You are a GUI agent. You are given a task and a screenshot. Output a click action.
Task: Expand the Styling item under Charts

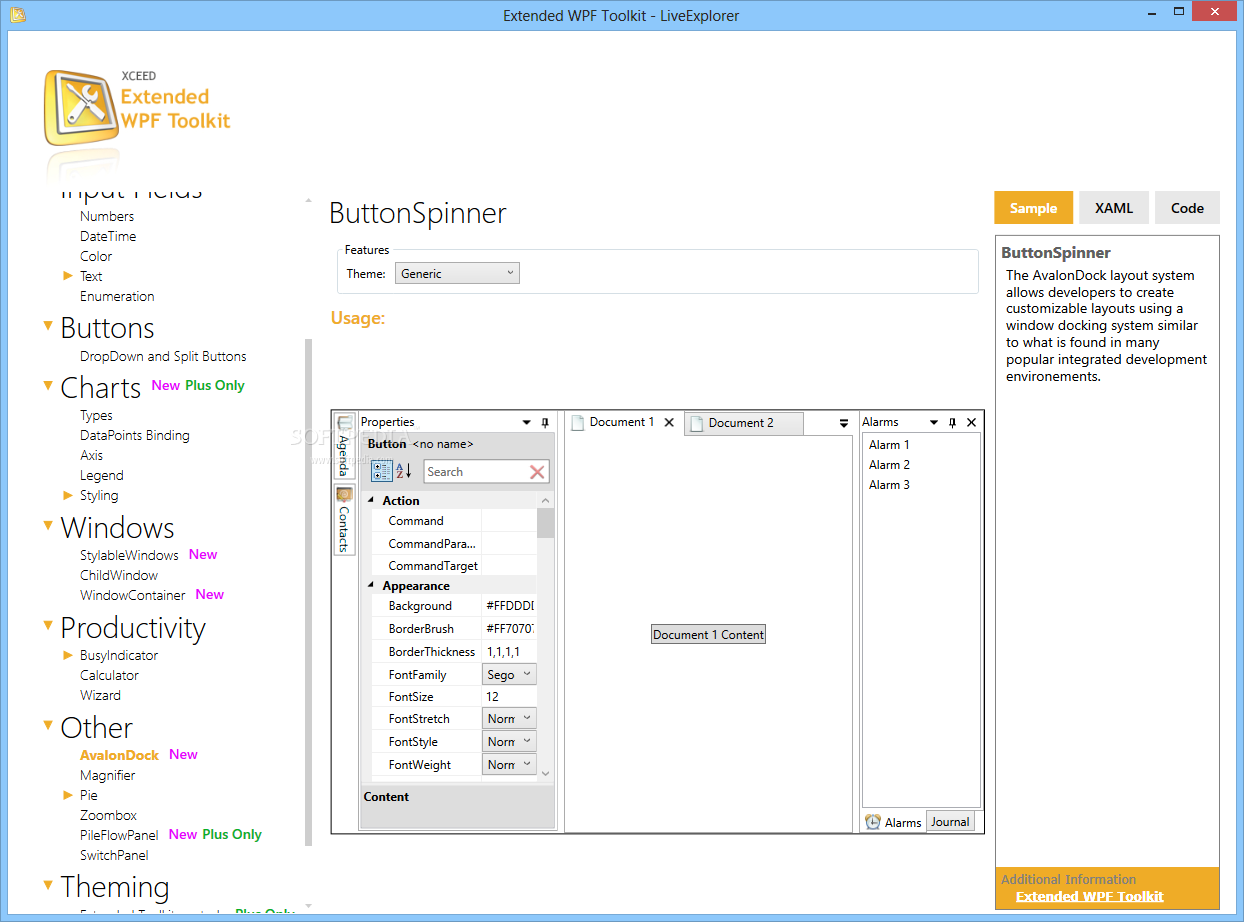68,495
